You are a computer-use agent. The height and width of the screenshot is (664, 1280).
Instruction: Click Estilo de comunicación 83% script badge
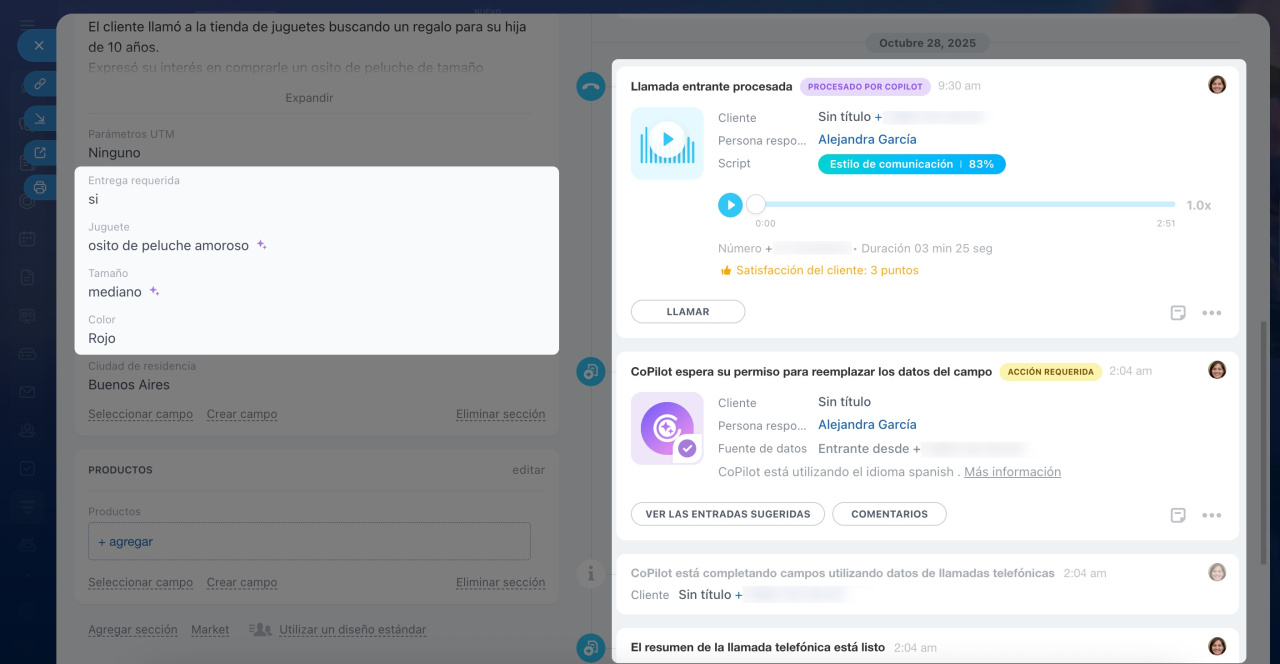pyautogui.click(x=911, y=164)
